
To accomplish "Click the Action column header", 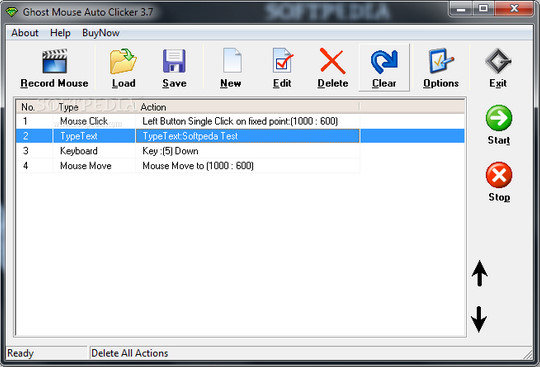I will (x=247, y=107).
